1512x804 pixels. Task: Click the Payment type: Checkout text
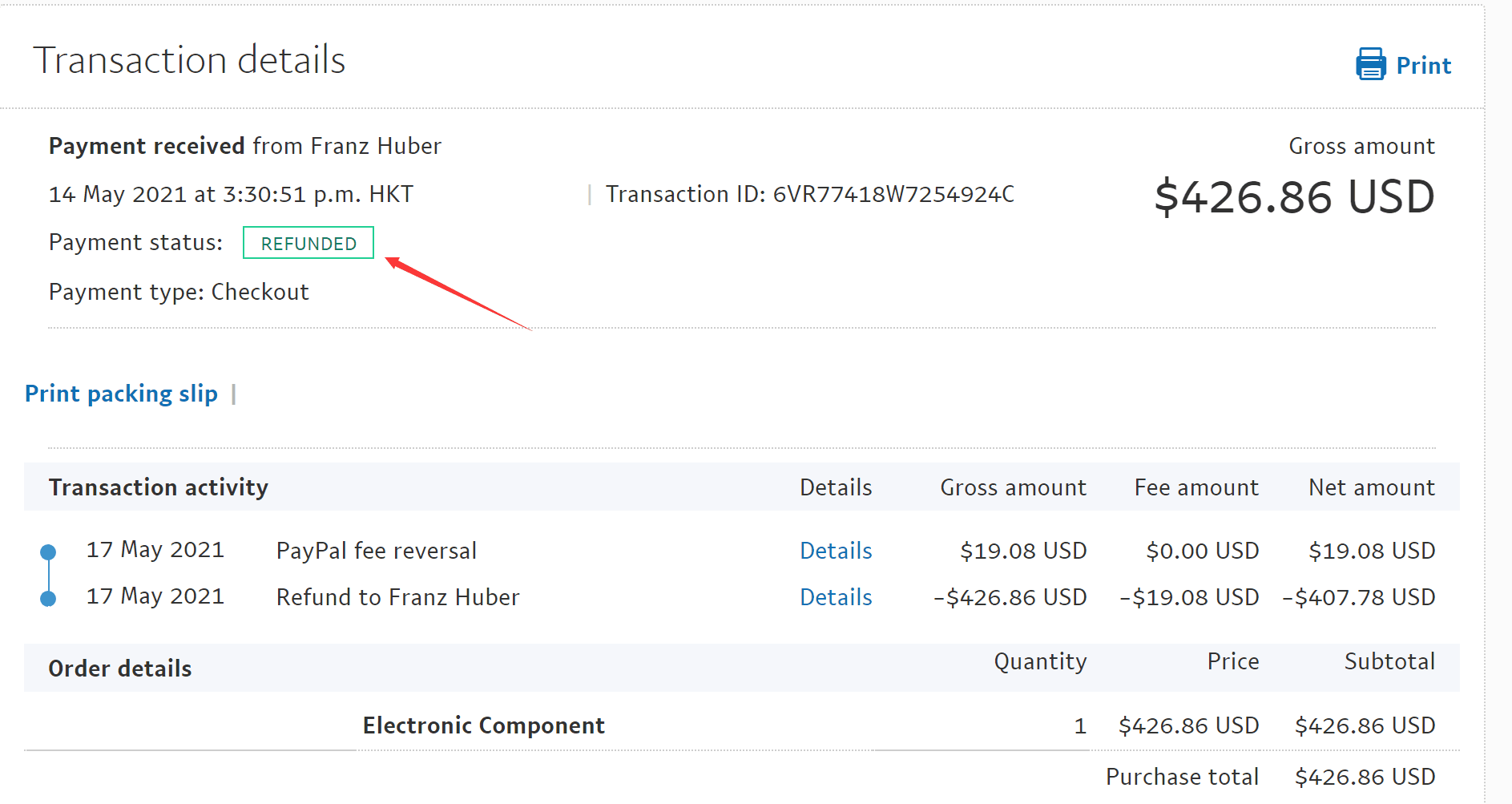click(179, 292)
